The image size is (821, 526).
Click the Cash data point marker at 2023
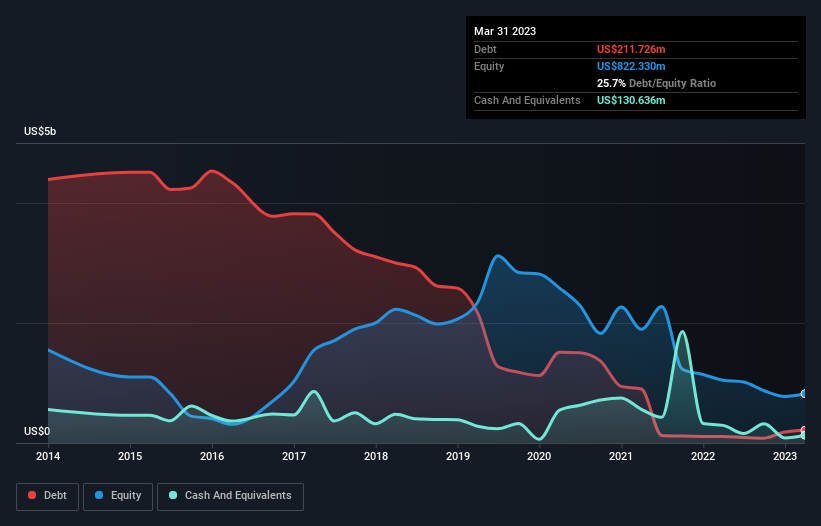(x=804, y=435)
